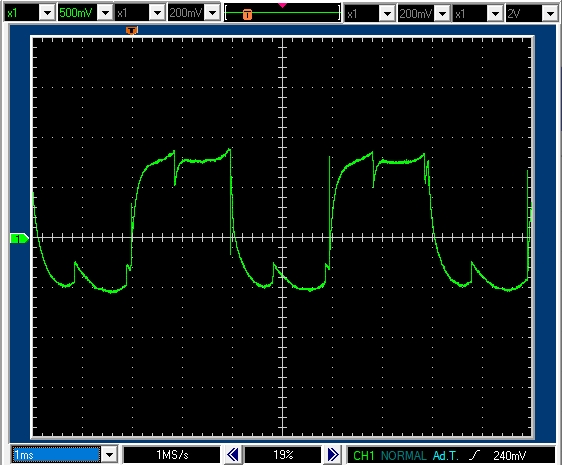Screen dimensions: 562x465
Task: Click the left blue trigger position arrow
Action: 233,455
